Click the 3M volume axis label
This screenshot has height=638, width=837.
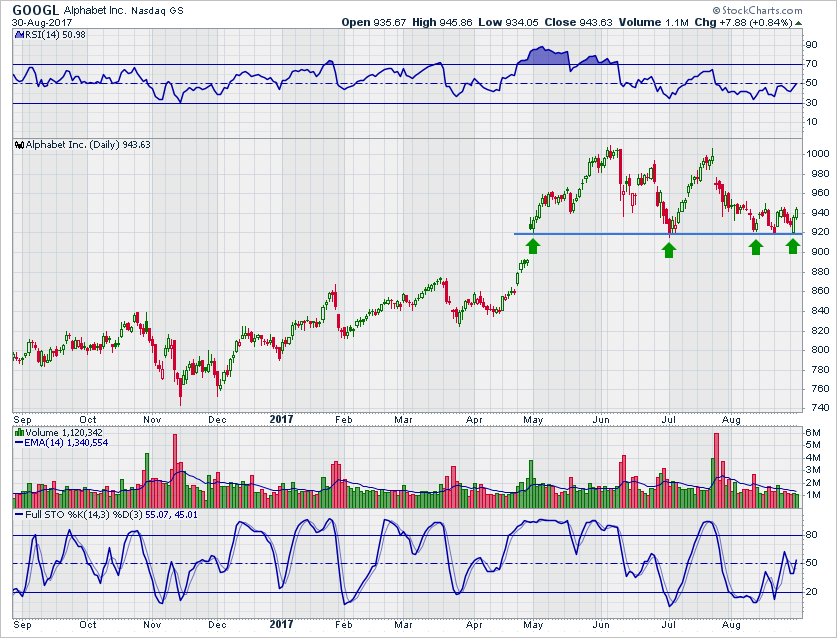pos(813,470)
